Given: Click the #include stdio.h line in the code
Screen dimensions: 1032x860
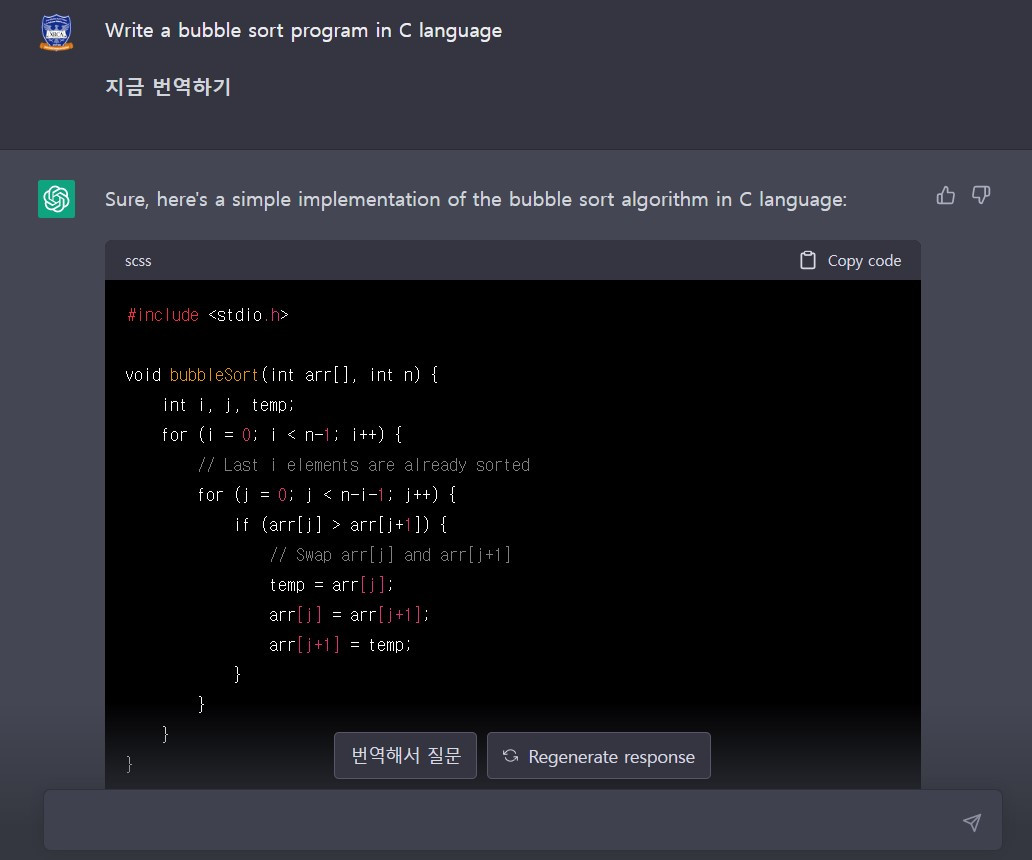Looking at the screenshot, I should pyautogui.click(x=207, y=314).
